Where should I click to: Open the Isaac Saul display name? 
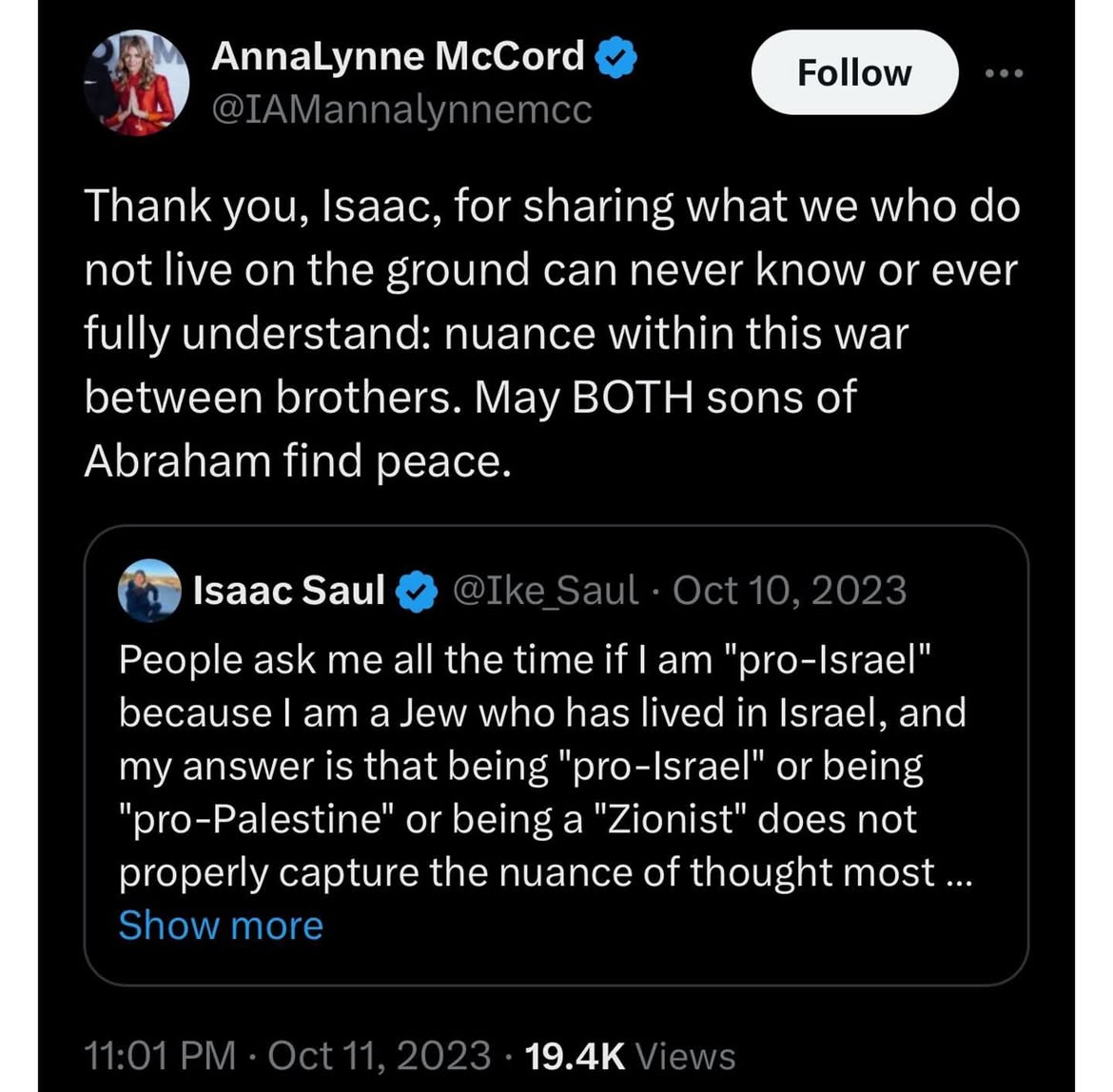288,591
